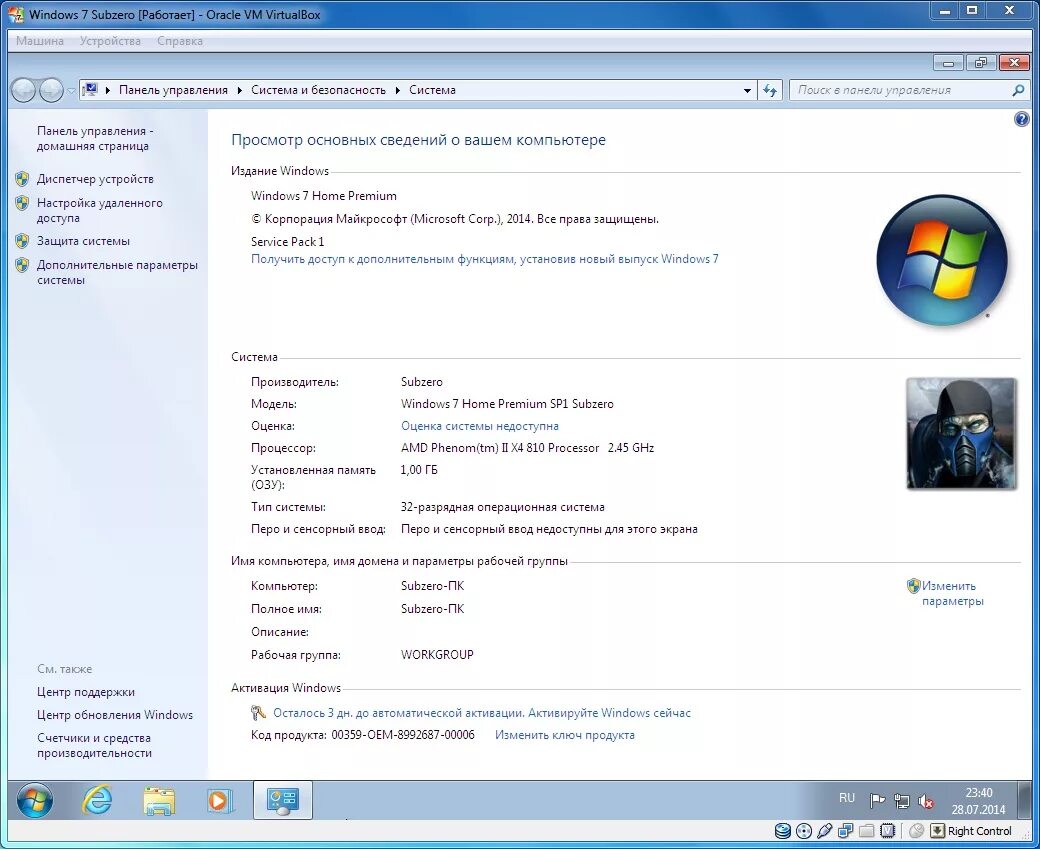This screenshot has width=1040, height=849.
Task: Click Изменить параметры link
Action: [952, 594]
